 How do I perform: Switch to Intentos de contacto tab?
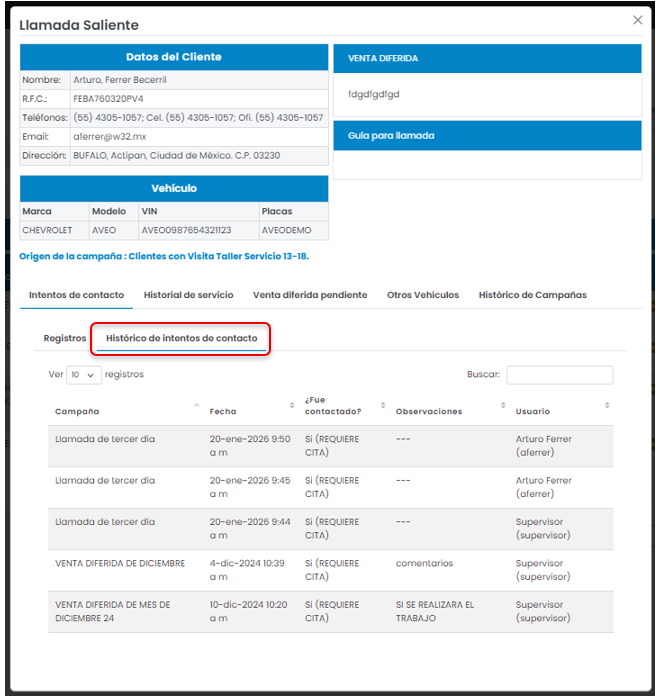coord(77,295)
